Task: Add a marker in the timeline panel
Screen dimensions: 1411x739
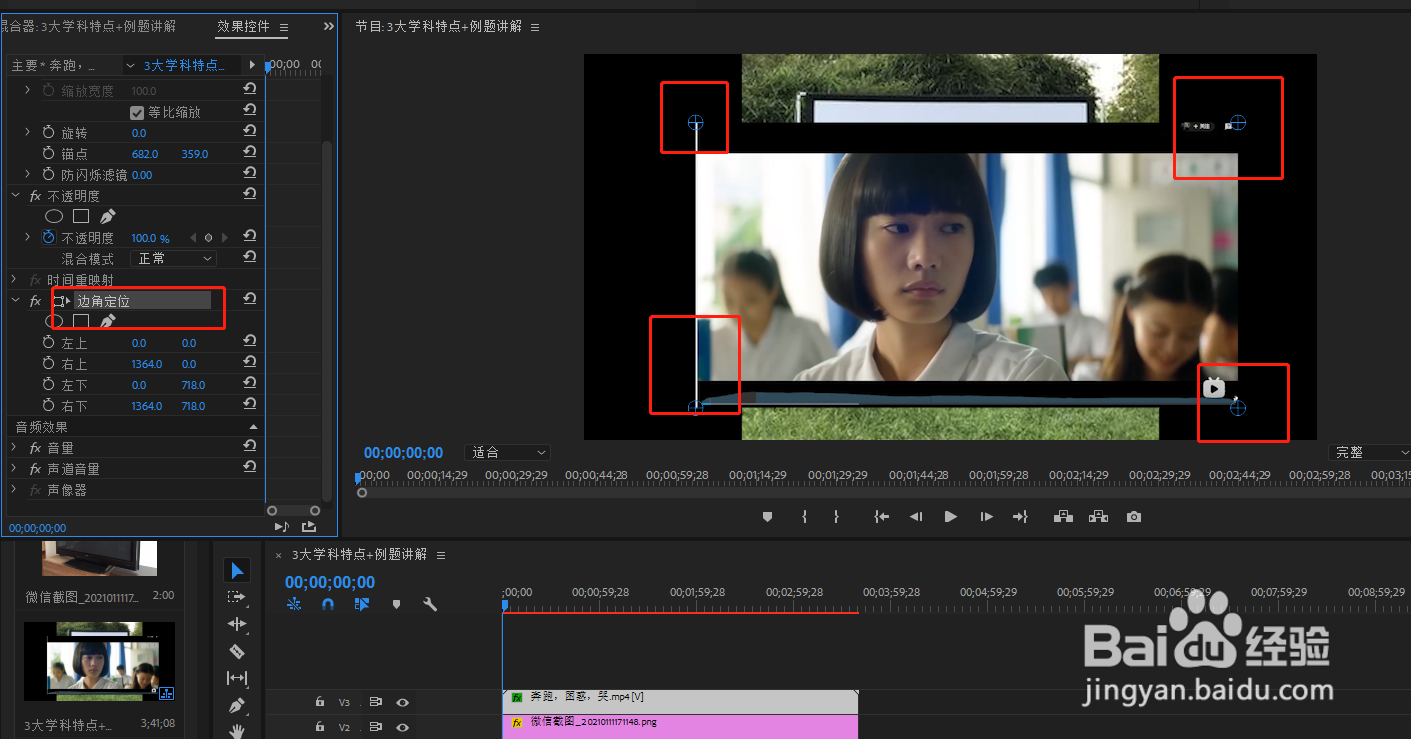Action: click(396, 604)
